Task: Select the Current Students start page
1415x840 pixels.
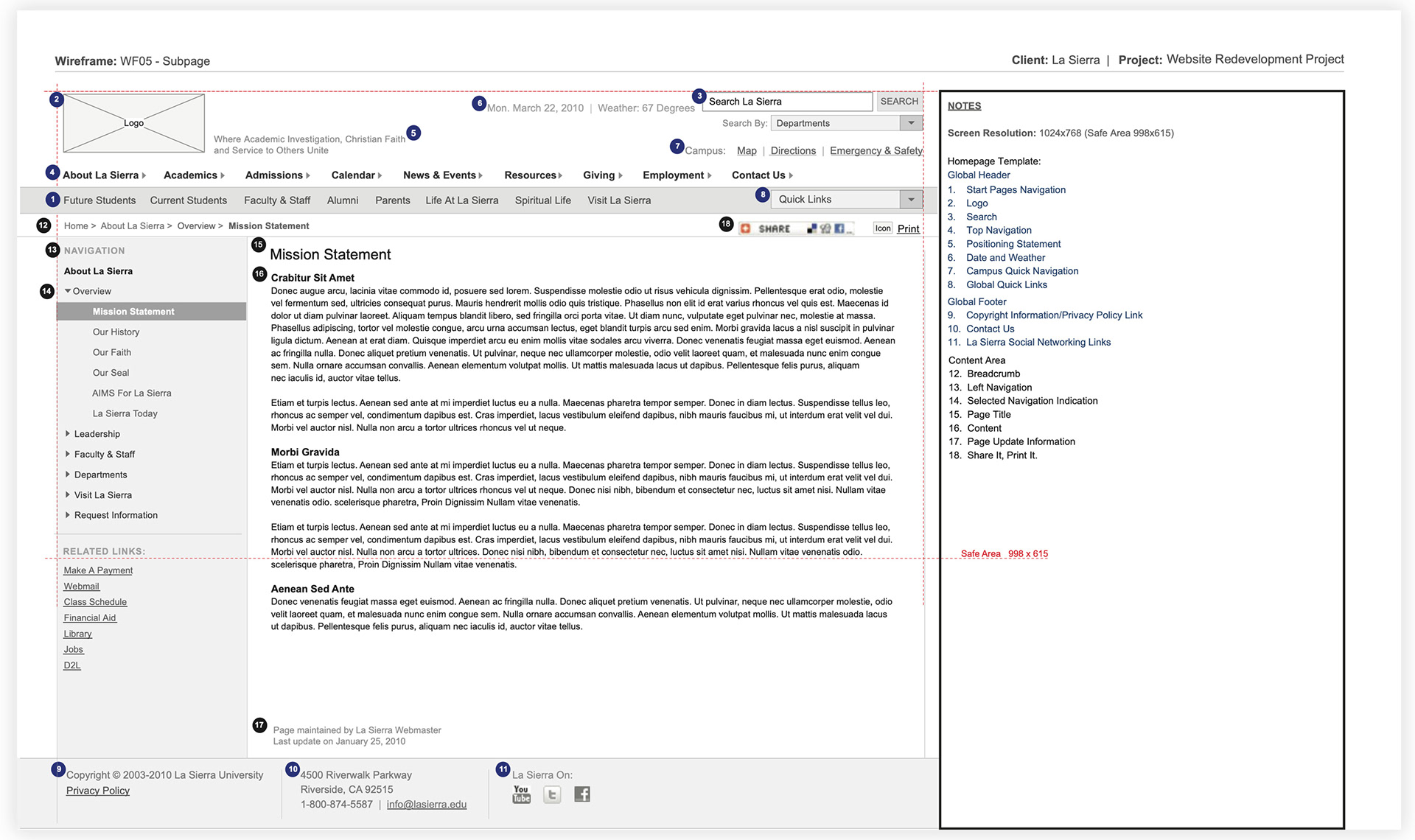Action: pyautogui.click(x=189, y=200)
